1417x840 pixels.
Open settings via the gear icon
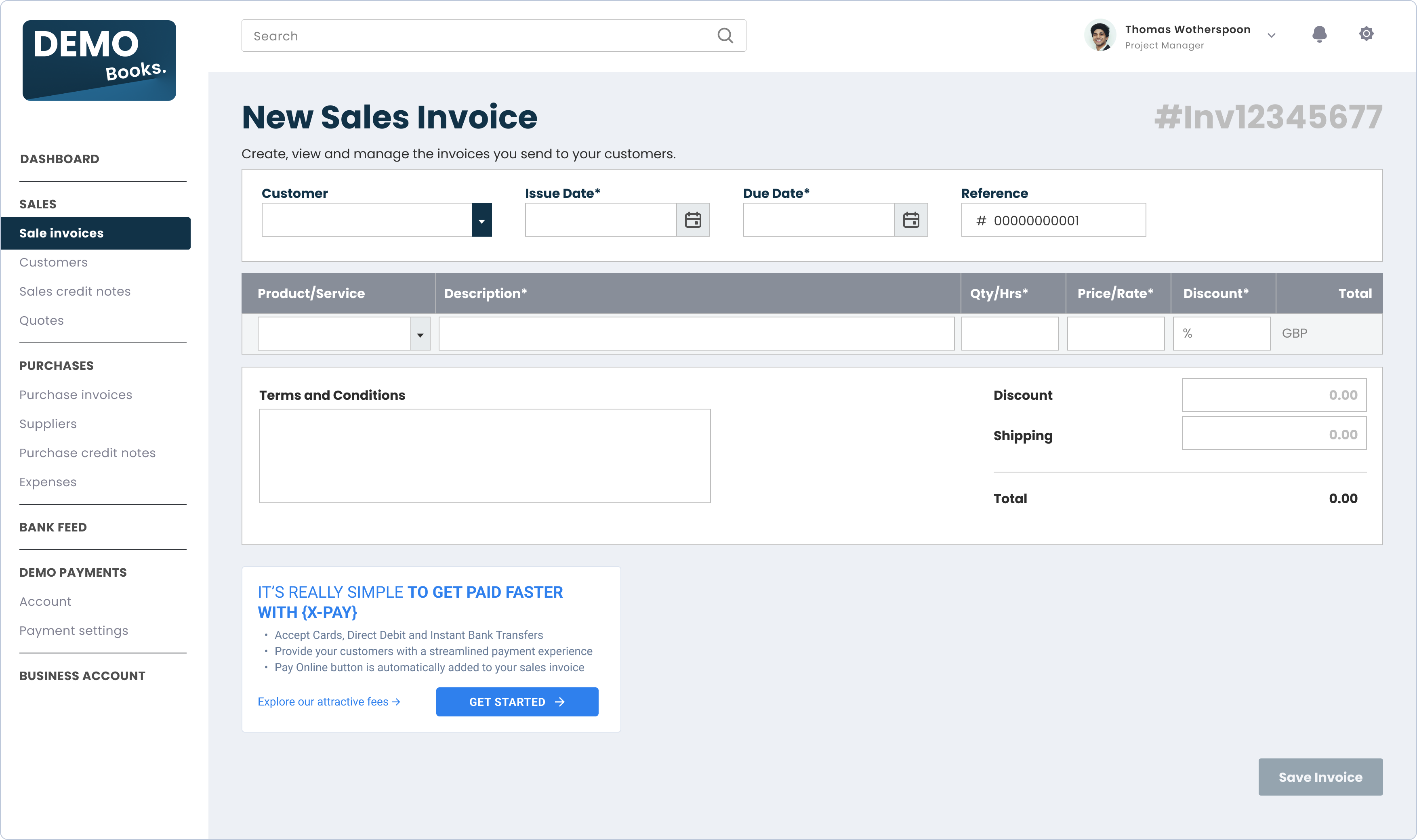tap(1366, 34)
